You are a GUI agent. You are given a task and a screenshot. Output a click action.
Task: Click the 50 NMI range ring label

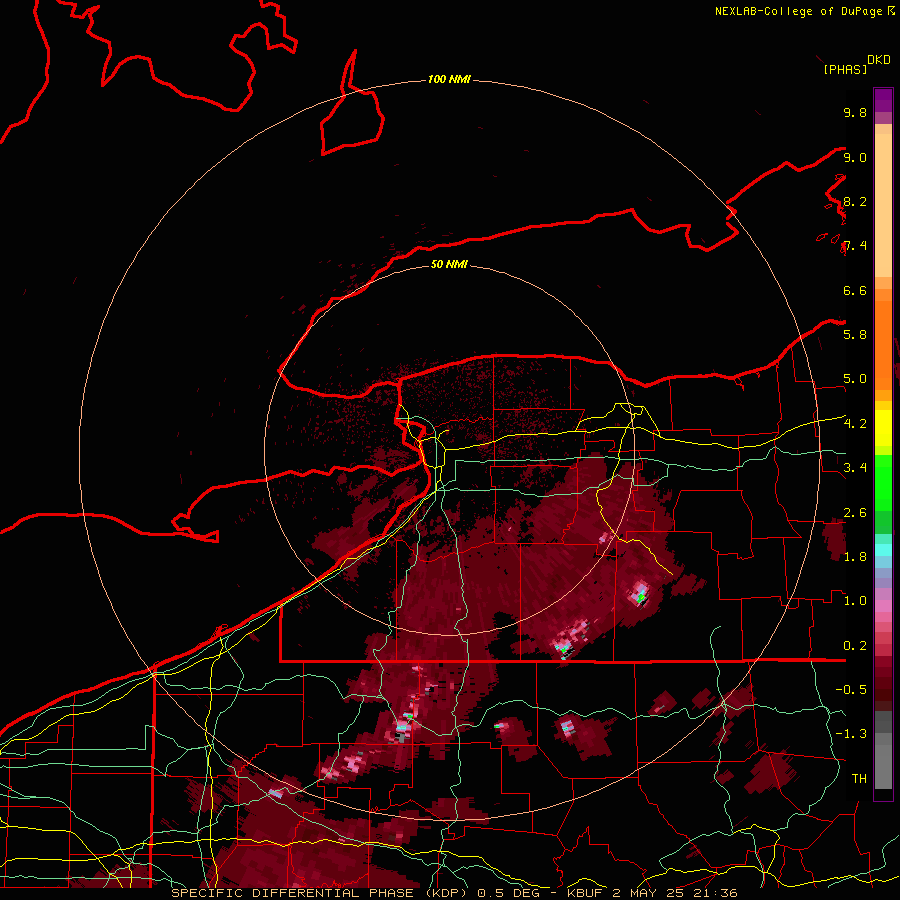449,264
